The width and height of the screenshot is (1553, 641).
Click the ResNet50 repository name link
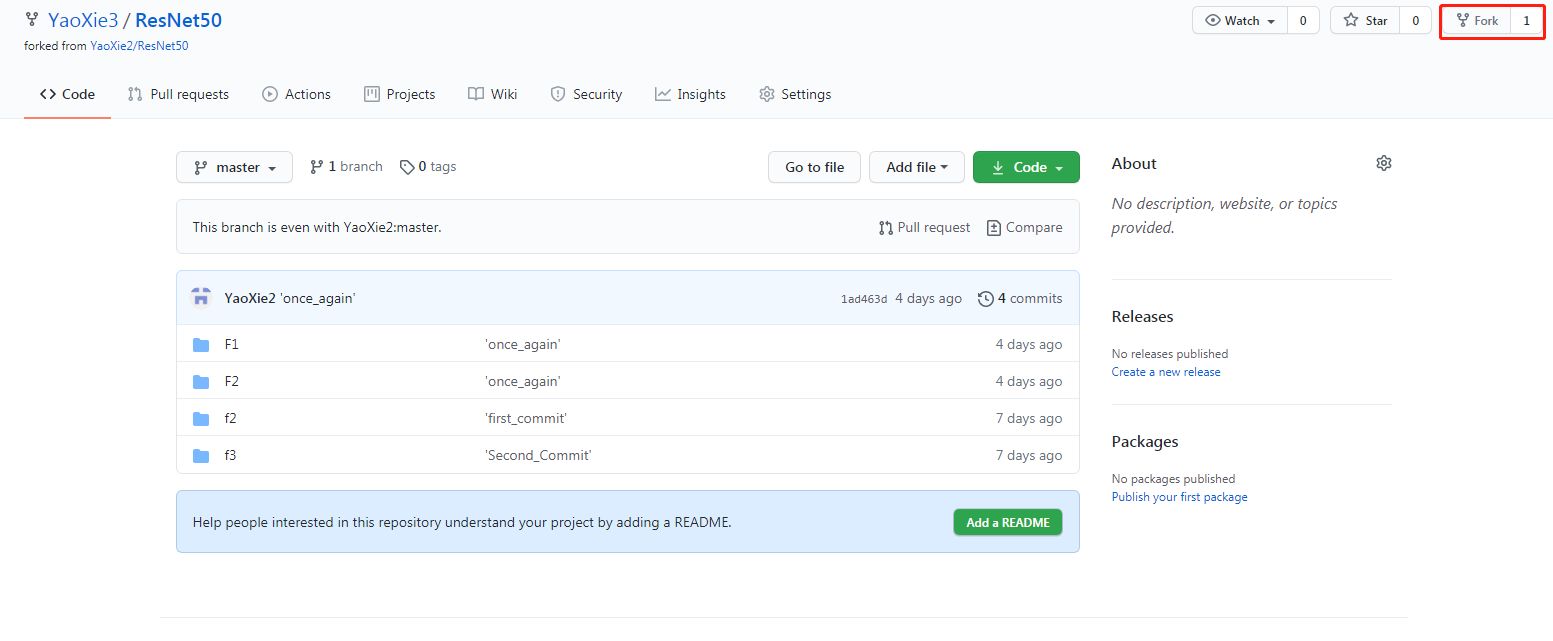click(x=178, y=20)
